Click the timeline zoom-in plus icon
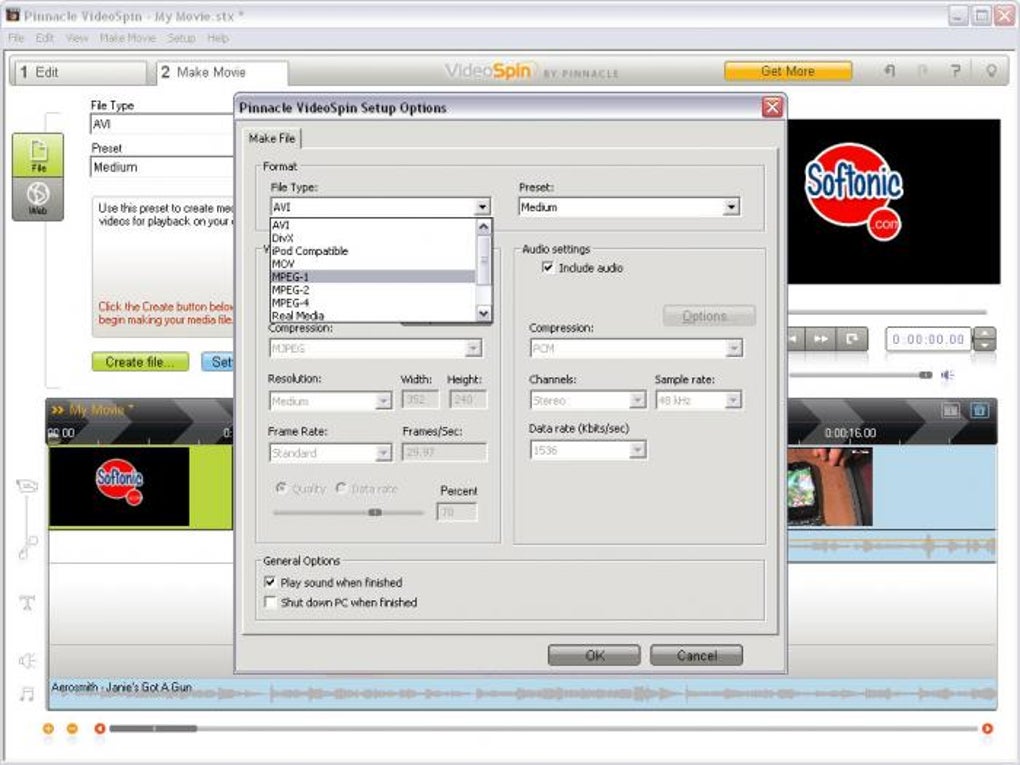This screenshot has width=1020, height=765. pos(48,729)
